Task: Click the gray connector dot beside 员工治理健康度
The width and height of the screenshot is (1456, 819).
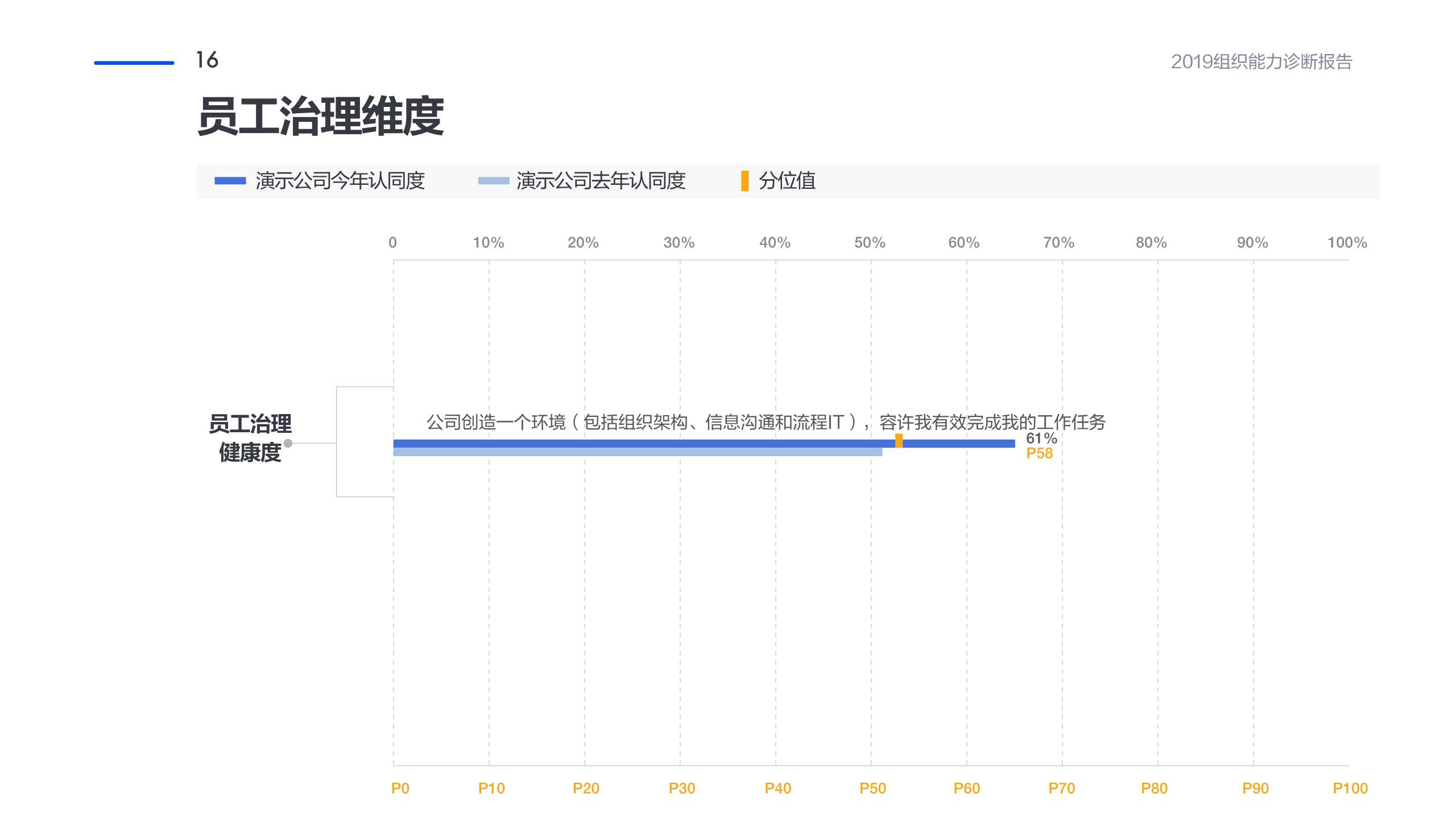Action: coord(290,445)
